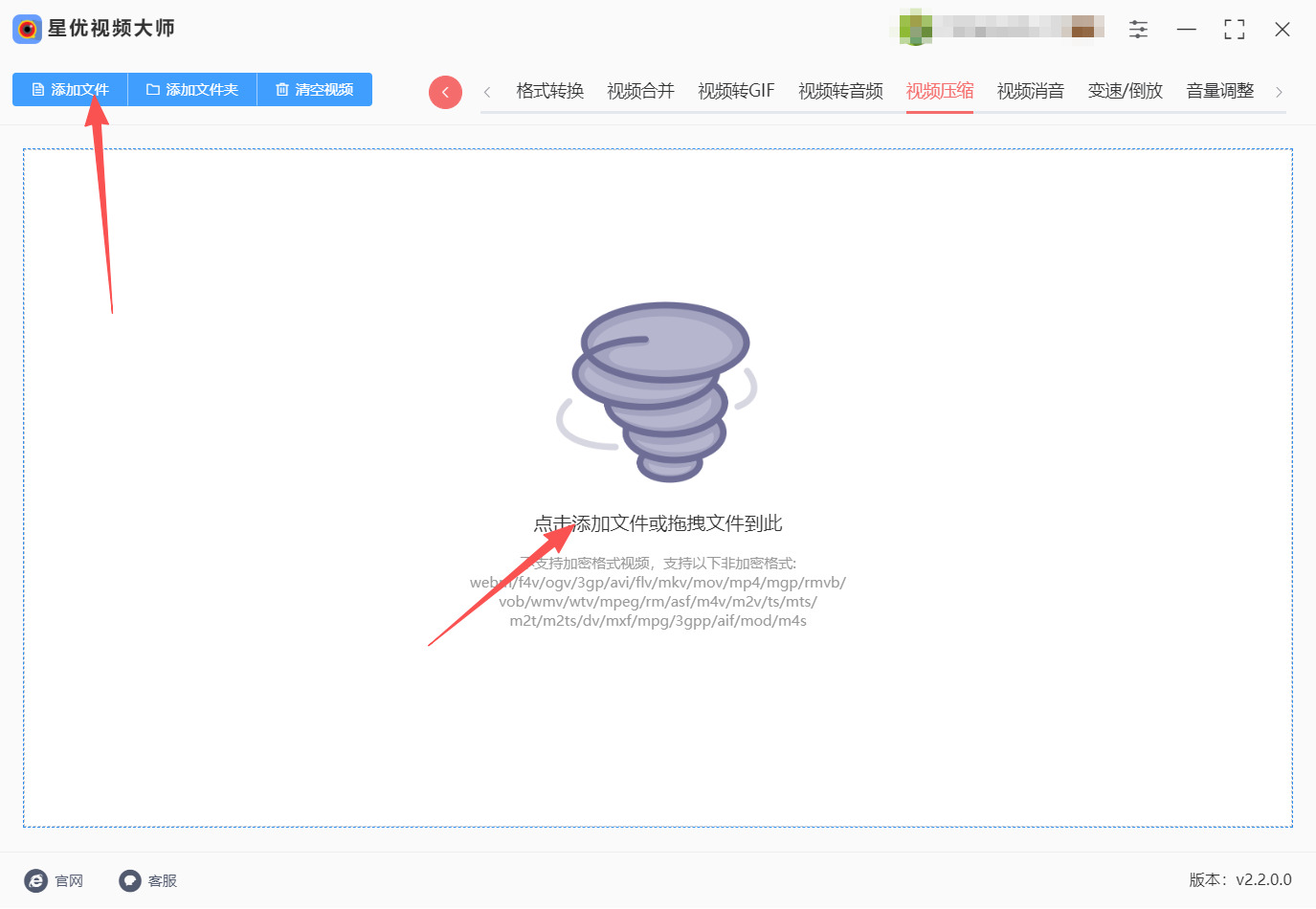This screenshot has width=1316, height=909.
Task: Click the 添加文件夹 button
Action: coord(192,90)
